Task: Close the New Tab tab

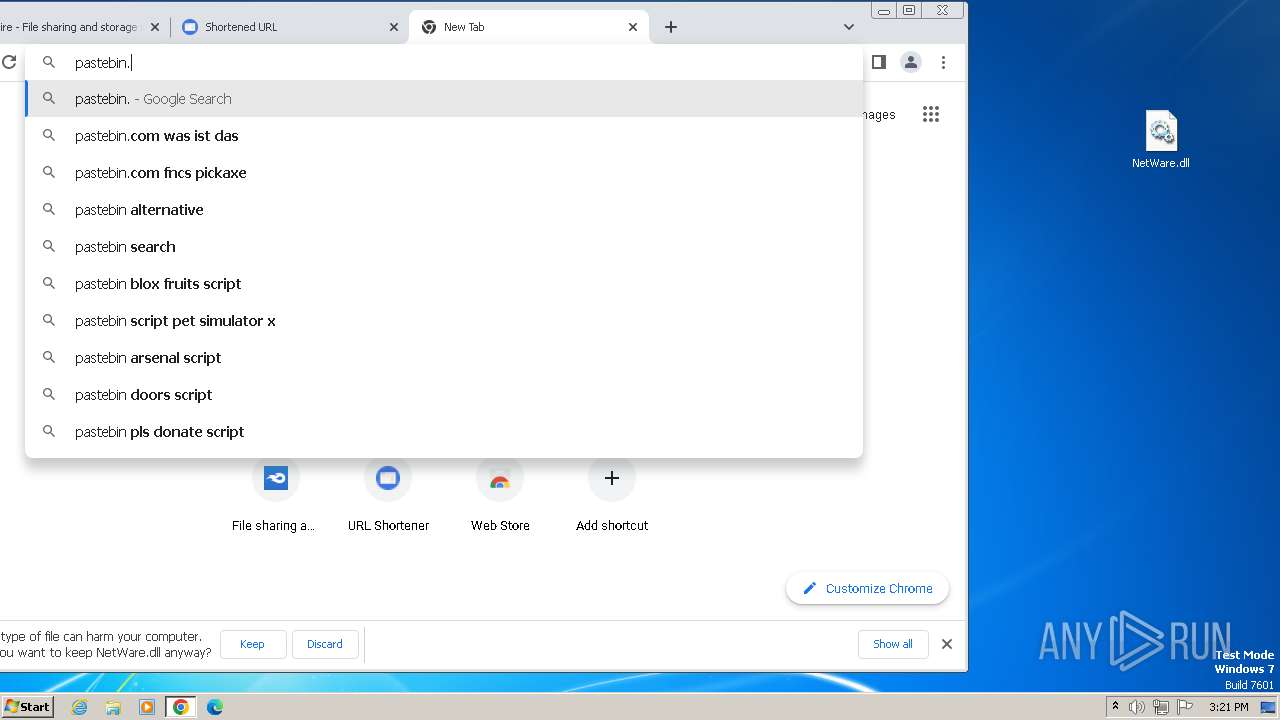Action: (633, 27)
